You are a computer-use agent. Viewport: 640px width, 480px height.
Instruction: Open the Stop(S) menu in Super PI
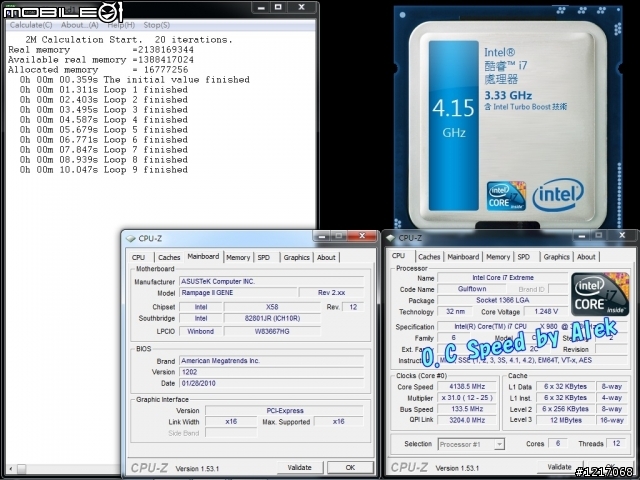coord(156,25)
